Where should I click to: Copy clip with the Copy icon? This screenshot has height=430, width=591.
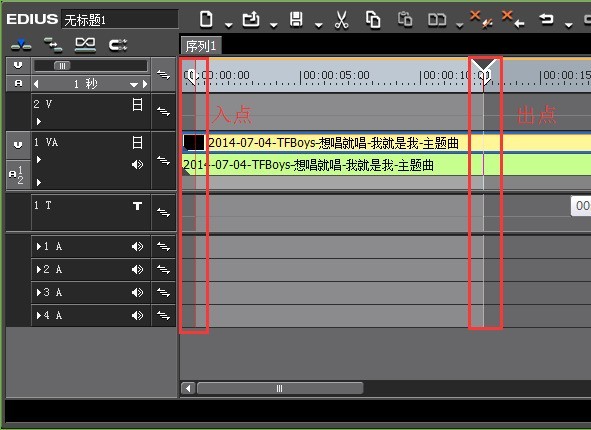(x=373, y=20)
